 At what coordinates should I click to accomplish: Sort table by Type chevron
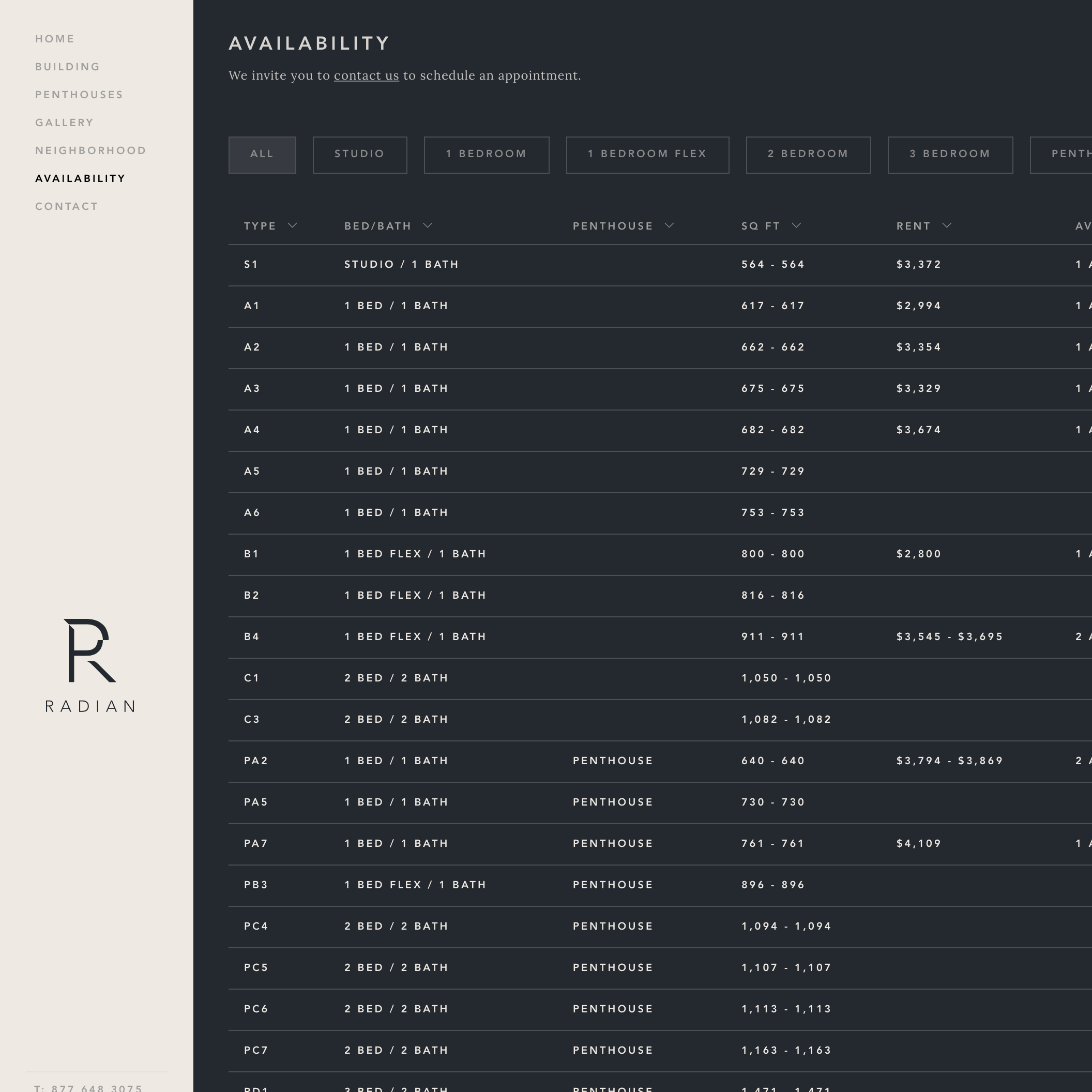point(292,225)
